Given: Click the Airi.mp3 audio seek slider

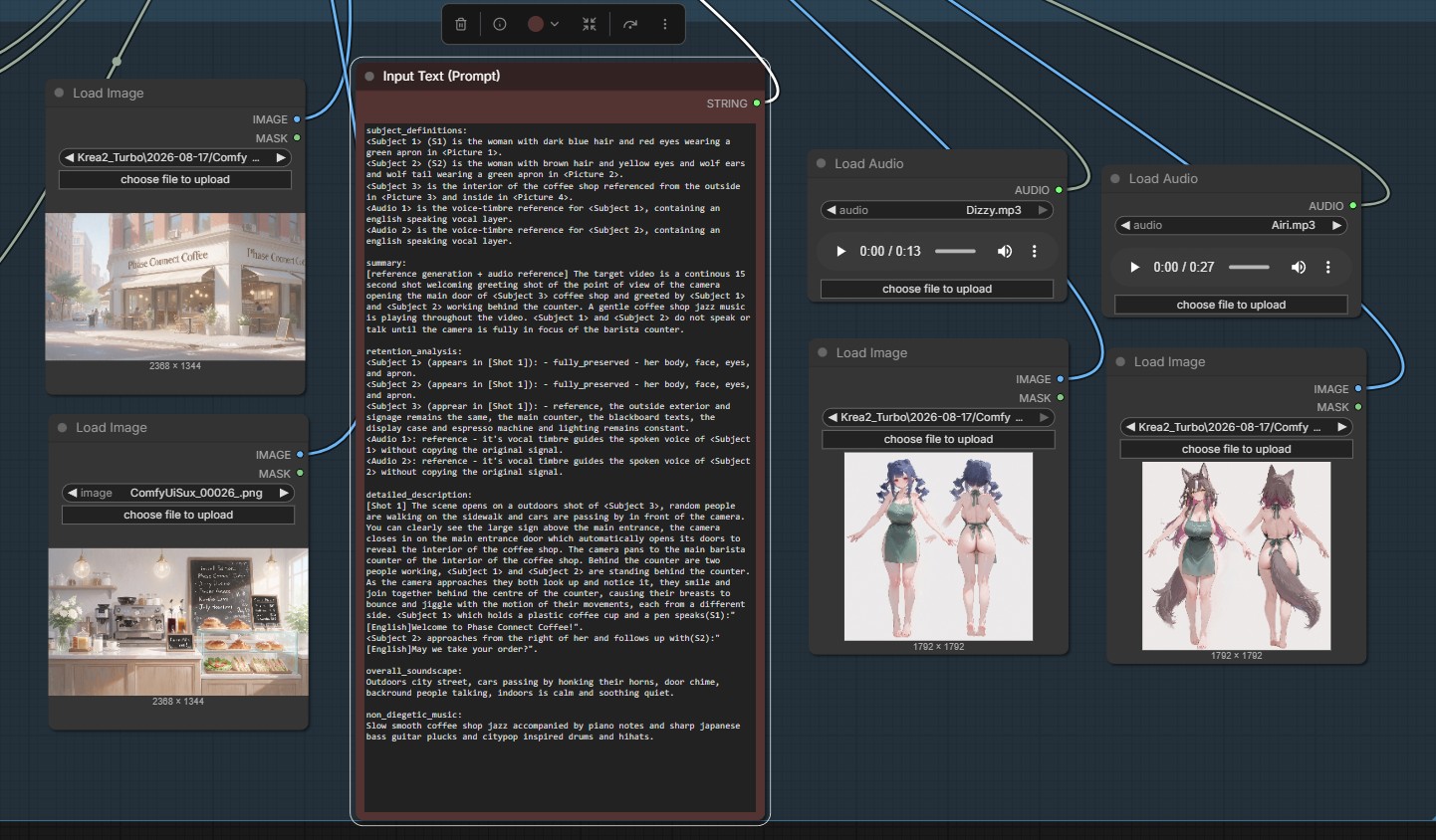Looking at the screenshot, I should coord(1249,267).
